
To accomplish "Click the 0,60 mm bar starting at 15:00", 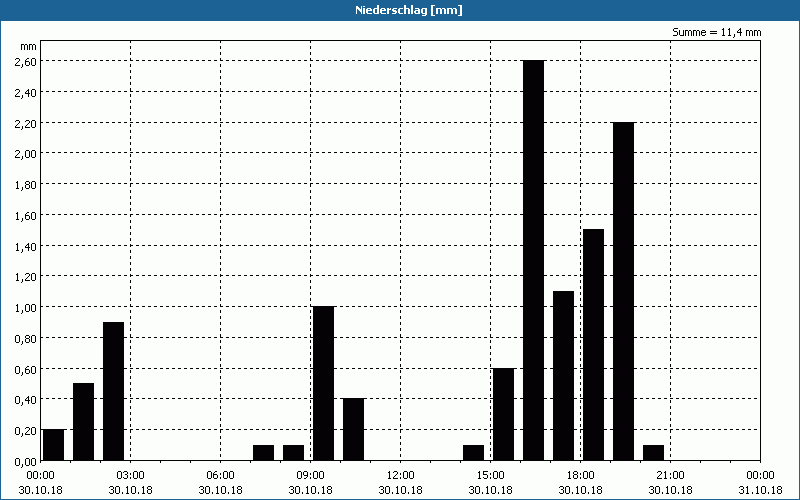I will tap(504, 414).
